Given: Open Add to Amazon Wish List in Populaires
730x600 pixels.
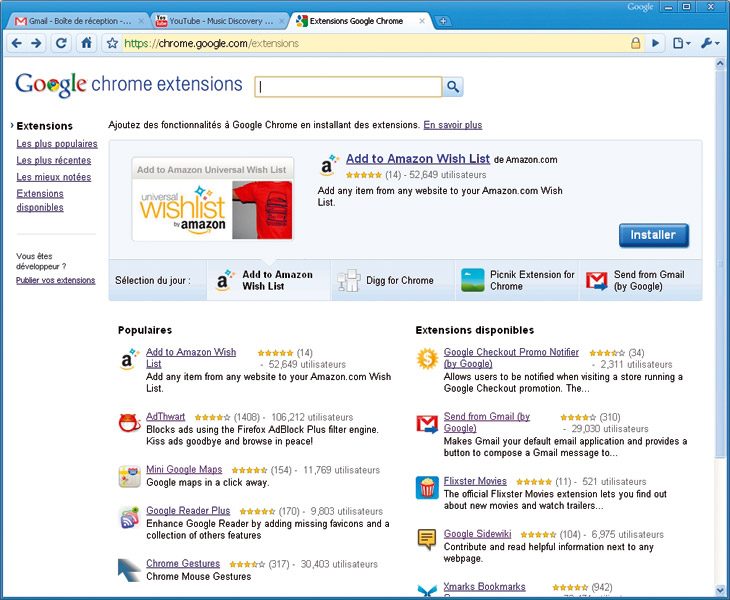Looking at the screenshot, I should pyautogui.click(x=191, y=358).
